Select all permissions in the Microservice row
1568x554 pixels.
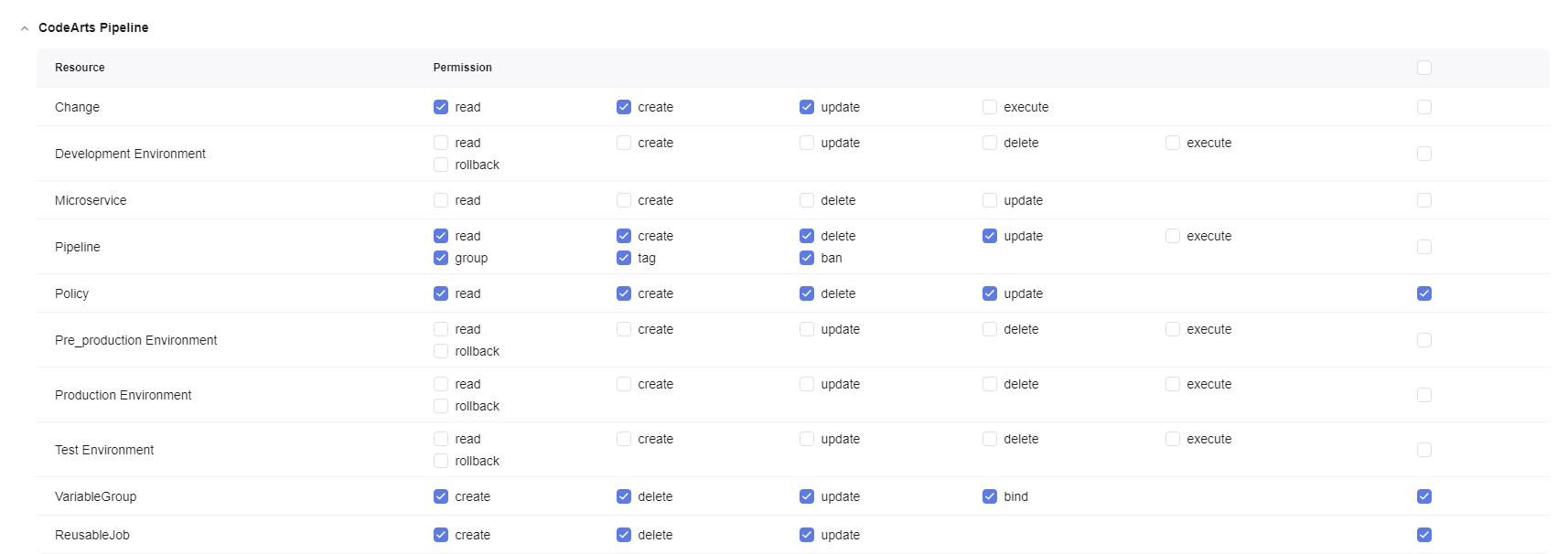[1424, 200]
